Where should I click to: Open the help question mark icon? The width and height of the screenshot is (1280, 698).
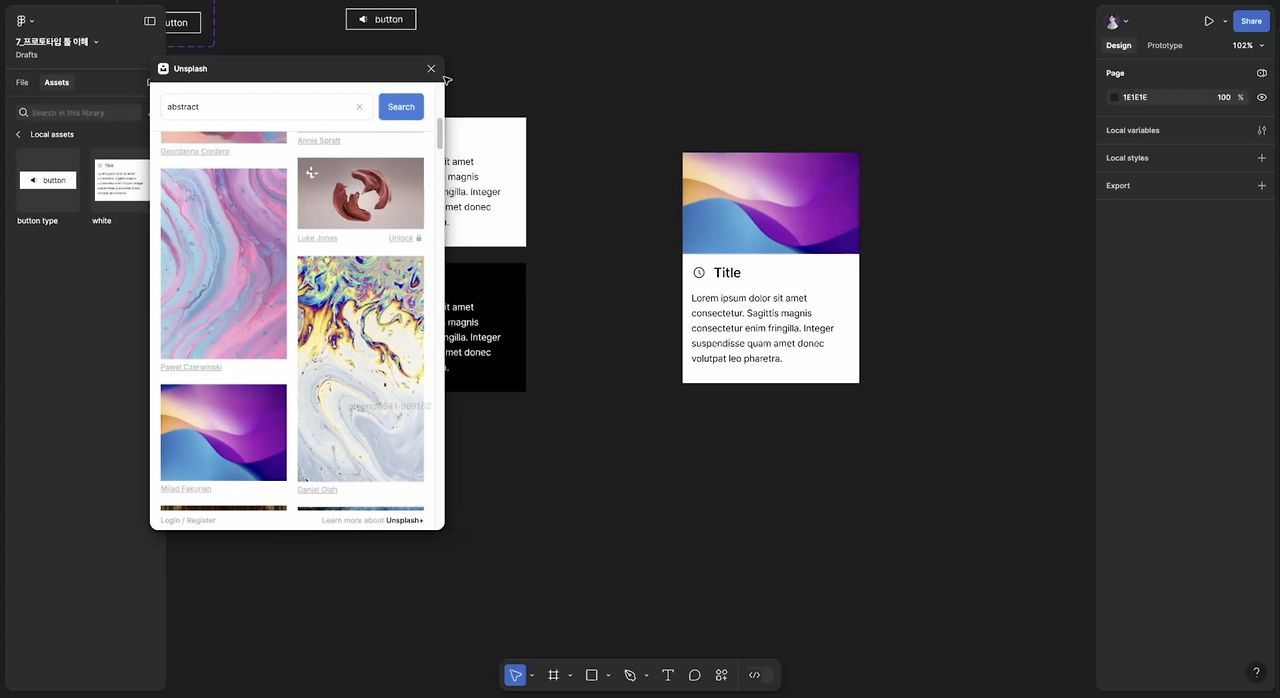pos(1257,673)
